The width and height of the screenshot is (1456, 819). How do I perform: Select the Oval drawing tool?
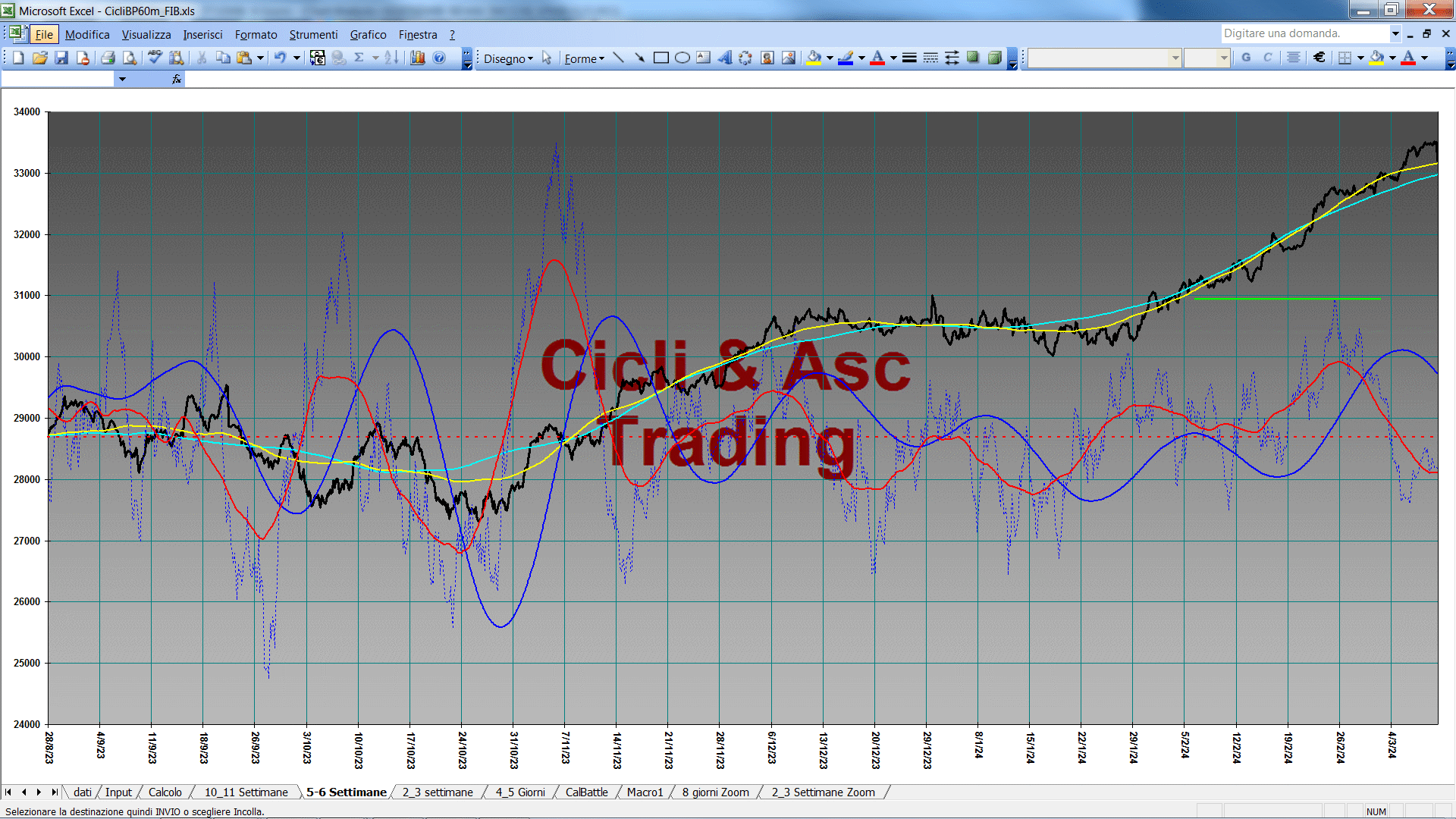(x=682, y=58)
